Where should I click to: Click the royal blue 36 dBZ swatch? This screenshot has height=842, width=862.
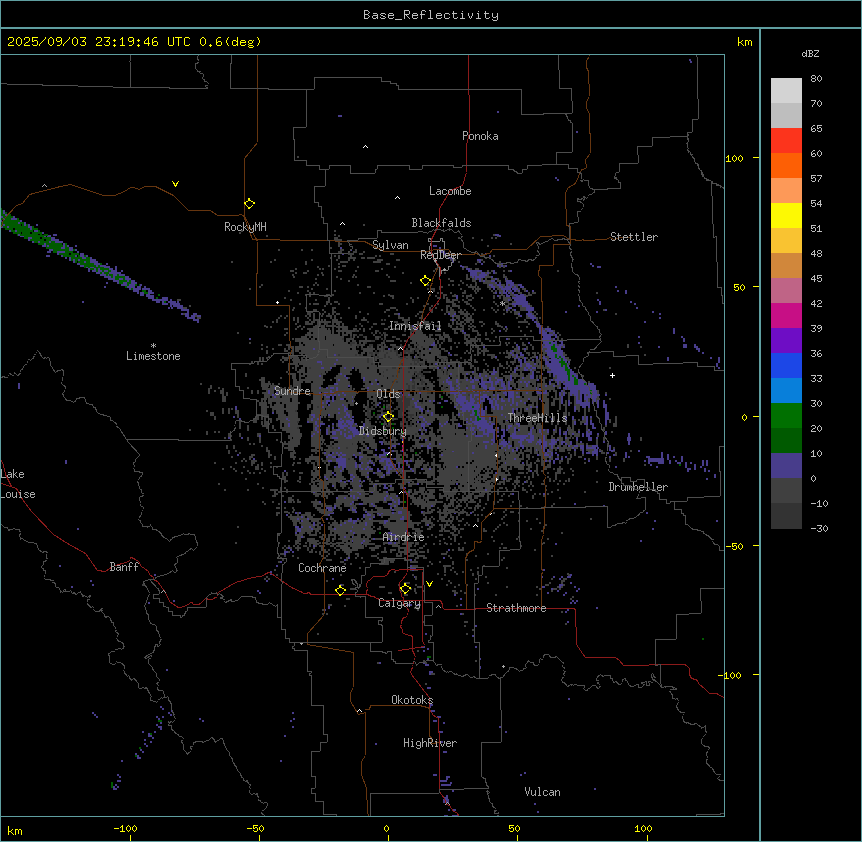click(786, 365)
